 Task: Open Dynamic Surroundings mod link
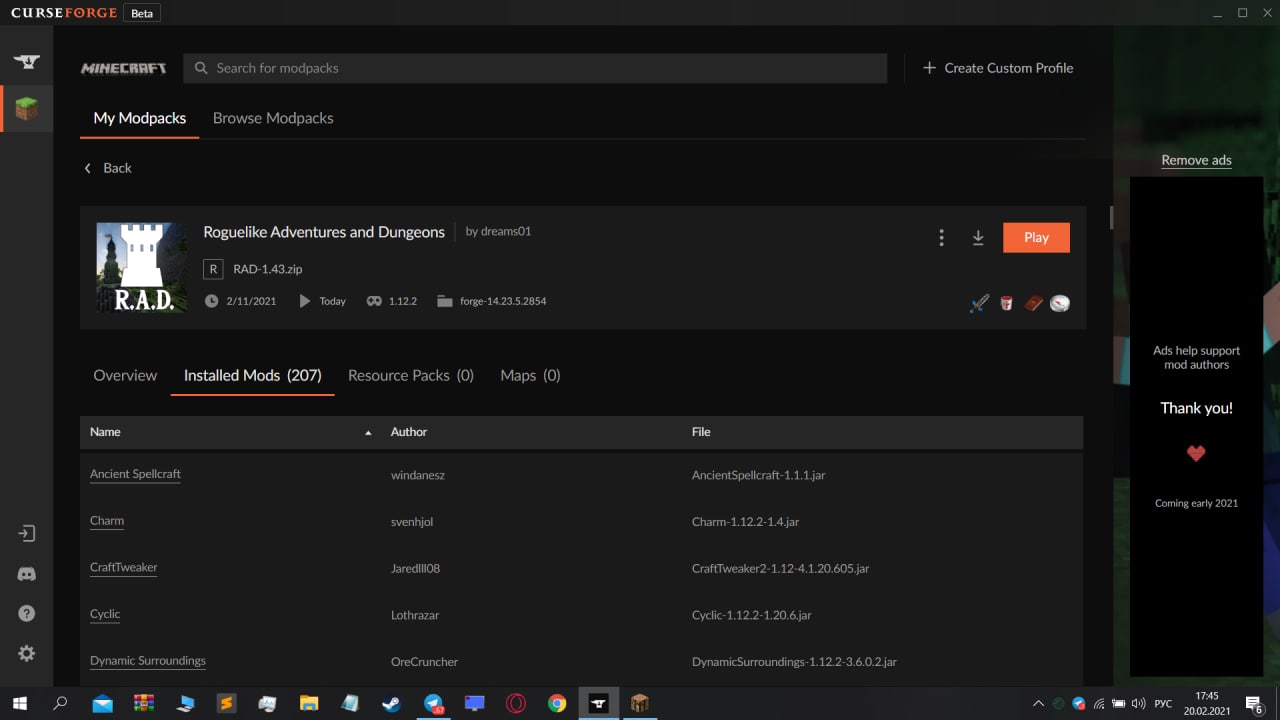[148, 661]
